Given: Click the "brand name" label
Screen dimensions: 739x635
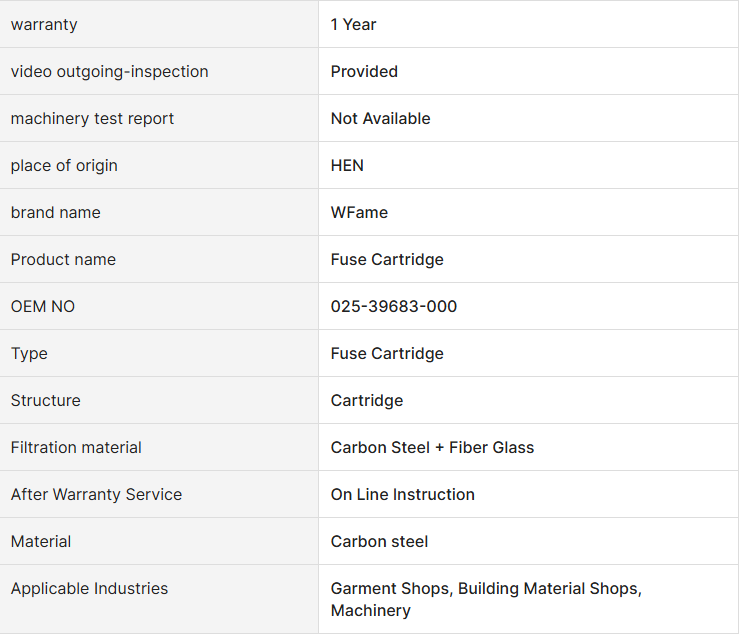Looking at the screenshot, I should point(56,213).
